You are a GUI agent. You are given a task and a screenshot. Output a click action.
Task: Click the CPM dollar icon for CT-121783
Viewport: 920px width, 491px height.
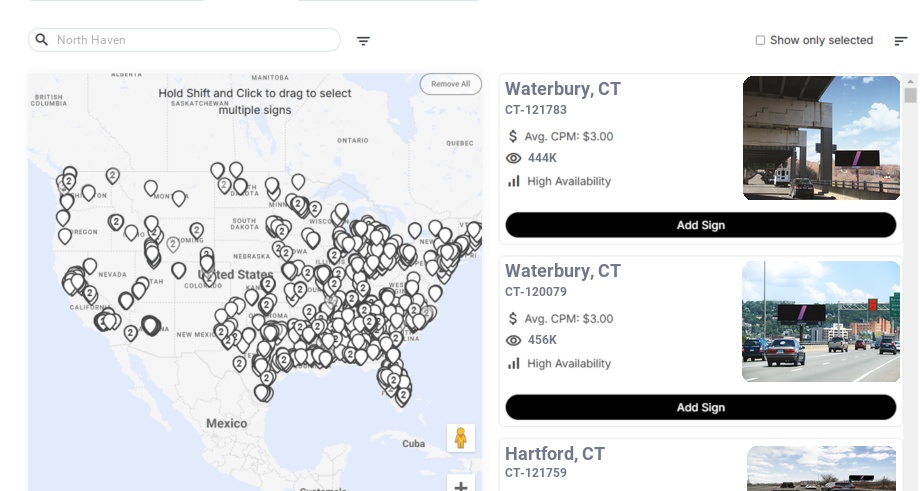(x=513, y=136)
